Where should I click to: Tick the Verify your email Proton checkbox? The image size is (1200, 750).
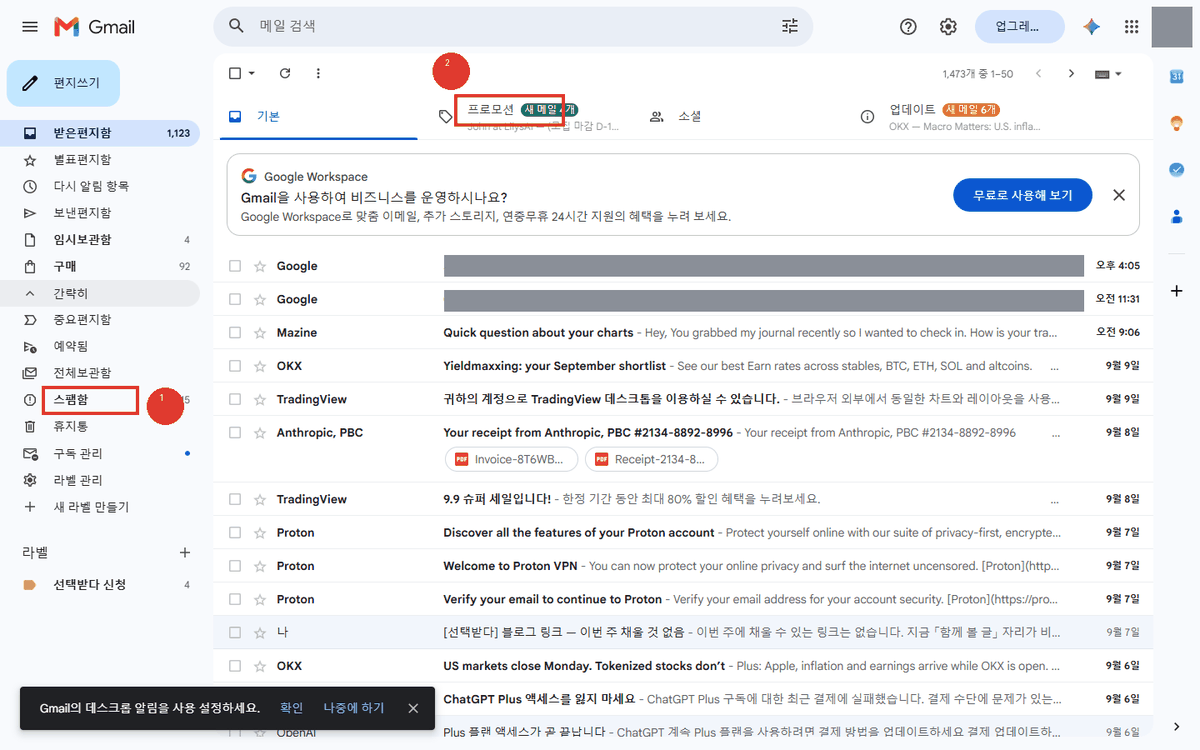tap(235, 599)
